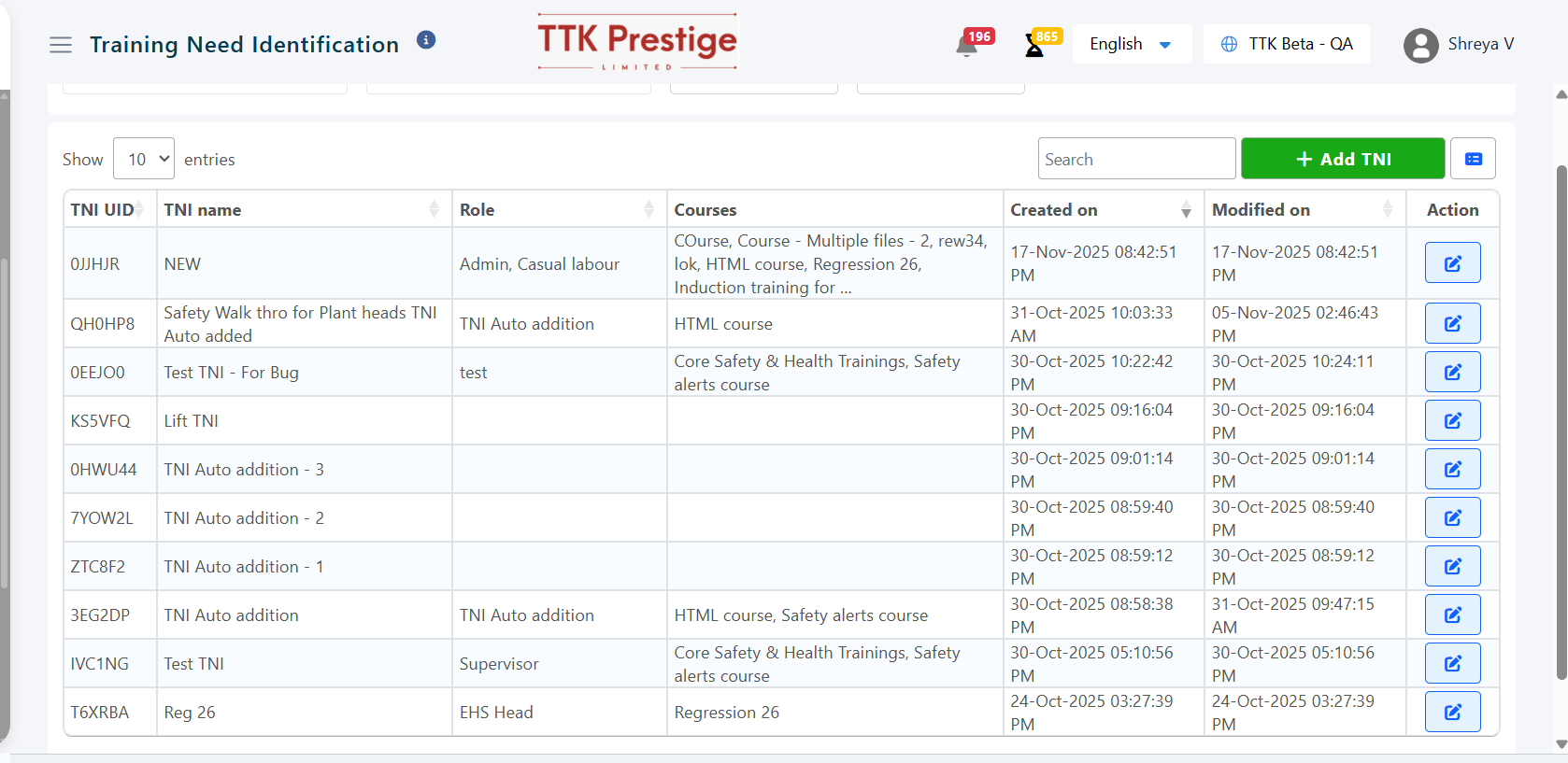Open the hamburger navigation menu
Viewport: 1568px width, 763px height.
point(61,45)
